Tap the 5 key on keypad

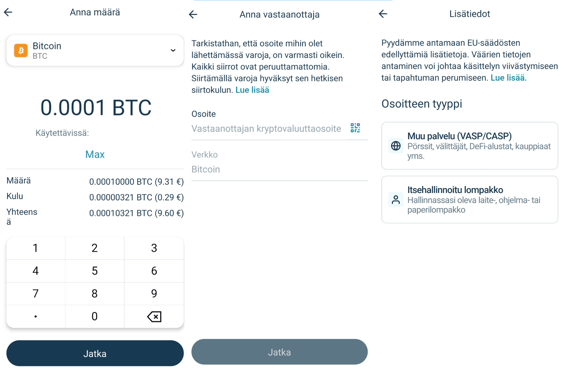click(x=94, y=271)
